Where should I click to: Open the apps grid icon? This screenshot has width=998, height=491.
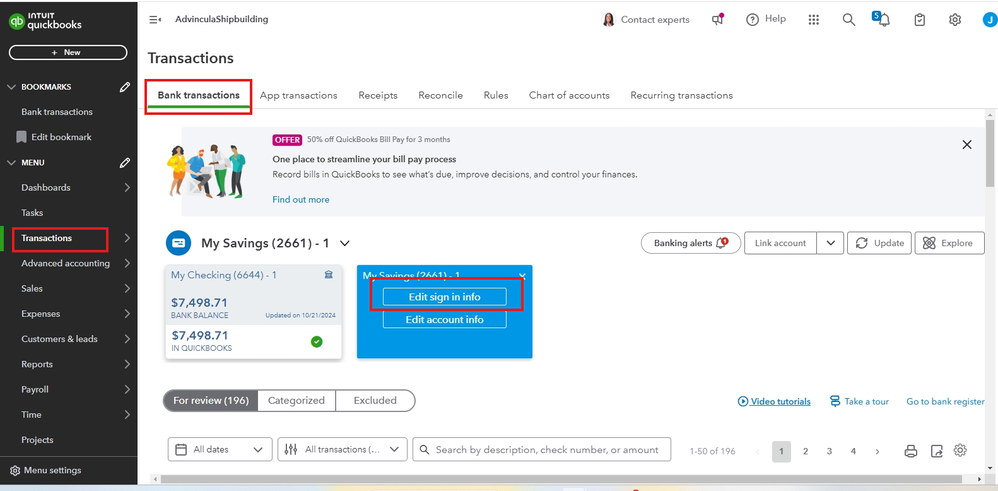coord(813,20)
